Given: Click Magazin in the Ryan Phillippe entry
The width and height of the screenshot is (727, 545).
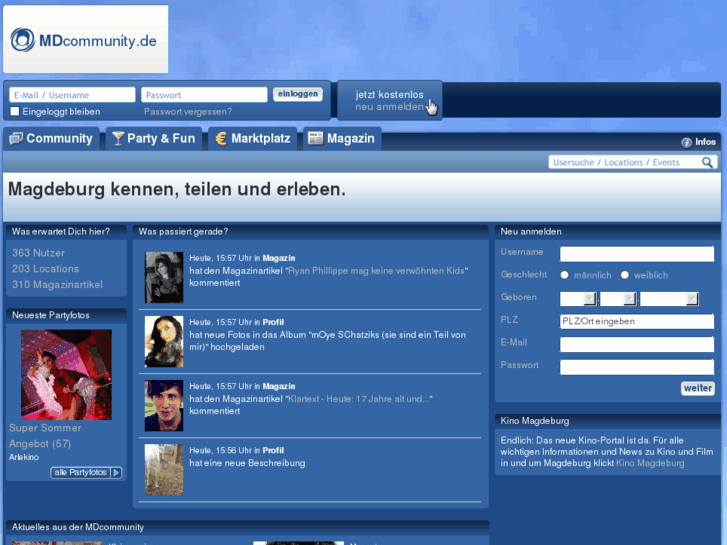Looking at the screenshot, I should pyautogui.click(x=279, y=258).
